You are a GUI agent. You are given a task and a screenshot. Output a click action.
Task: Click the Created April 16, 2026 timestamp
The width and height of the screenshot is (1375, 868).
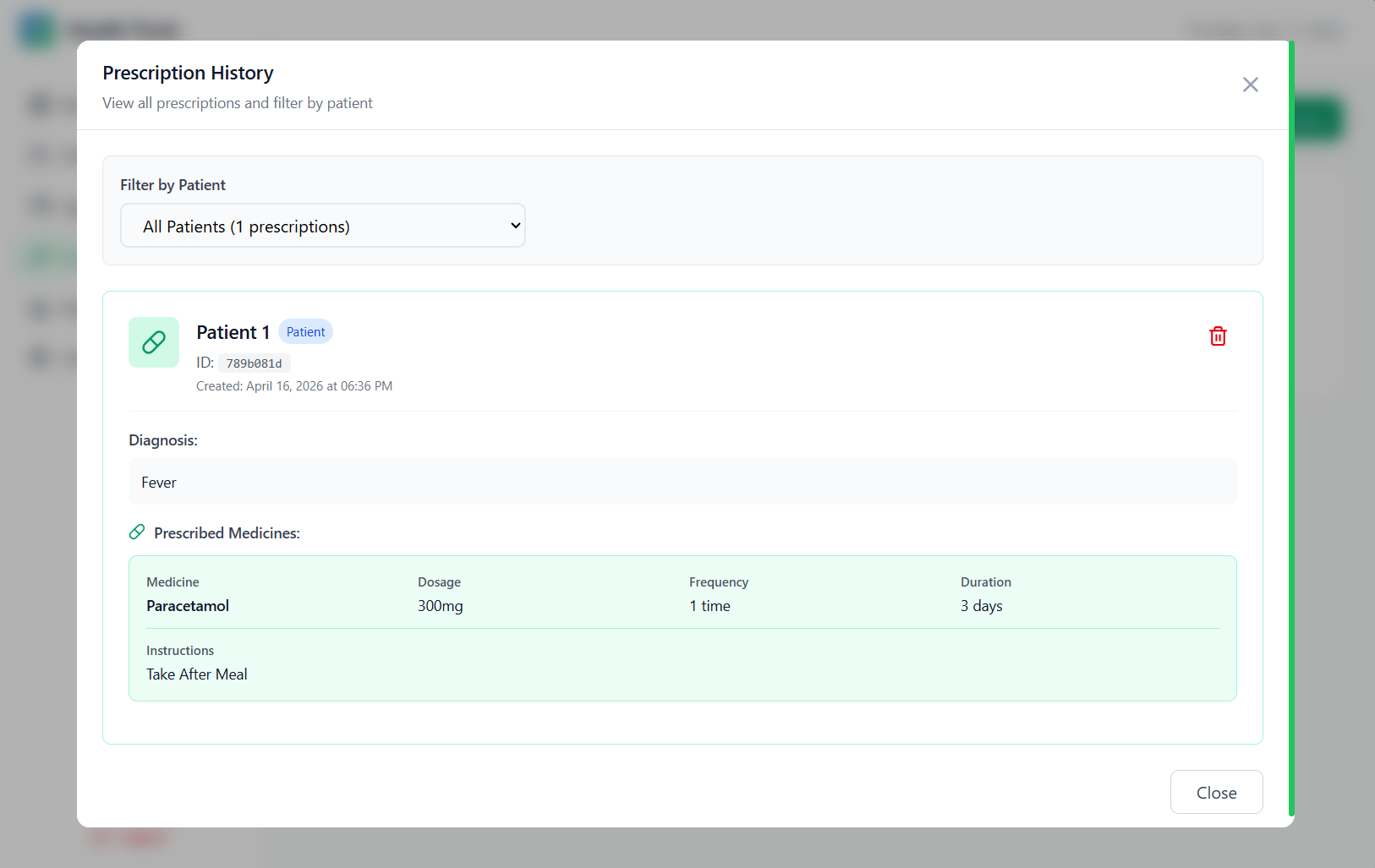[294, 386]
